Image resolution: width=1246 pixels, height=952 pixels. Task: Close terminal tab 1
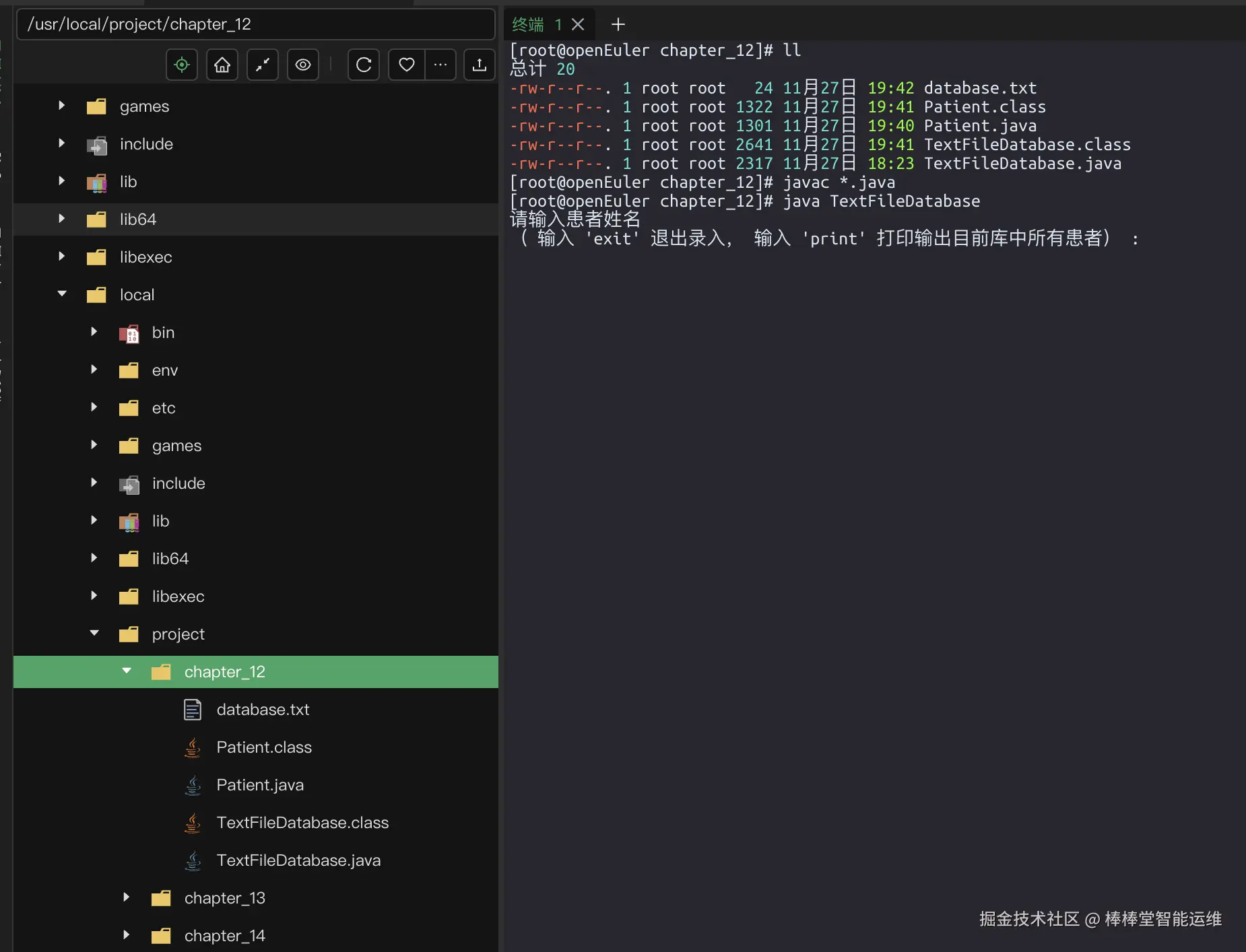[x=578, y=25]
